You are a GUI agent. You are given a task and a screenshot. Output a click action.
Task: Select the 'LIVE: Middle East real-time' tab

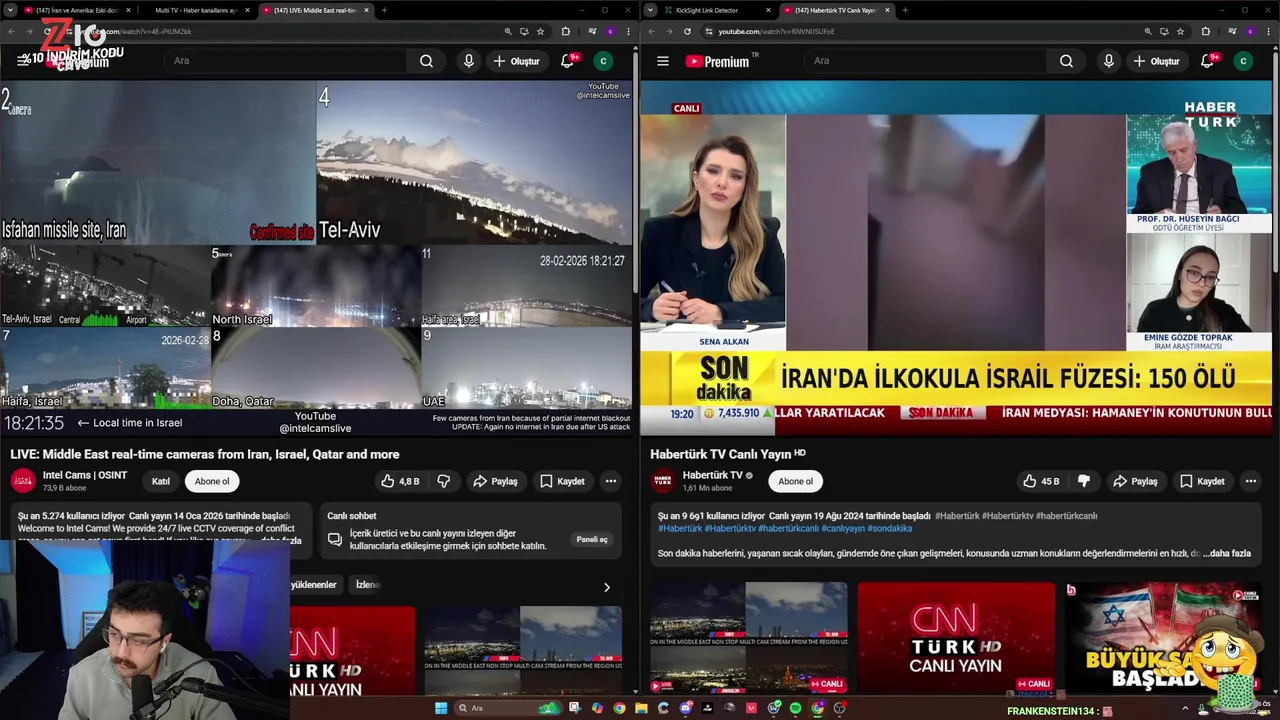(x=315, y=10)
